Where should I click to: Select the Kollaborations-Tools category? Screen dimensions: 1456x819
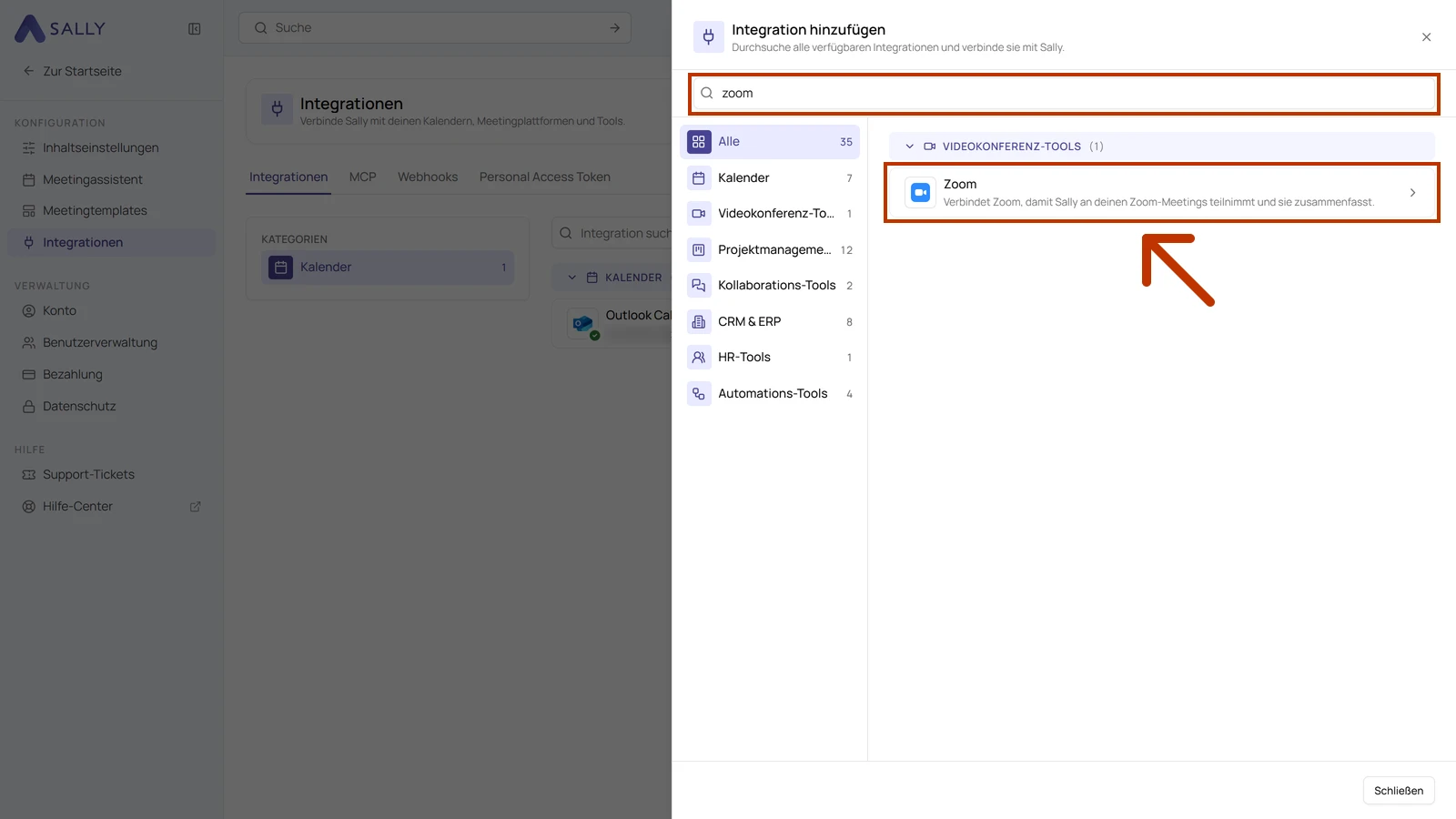pyautogui.click(x=770, y=286)
